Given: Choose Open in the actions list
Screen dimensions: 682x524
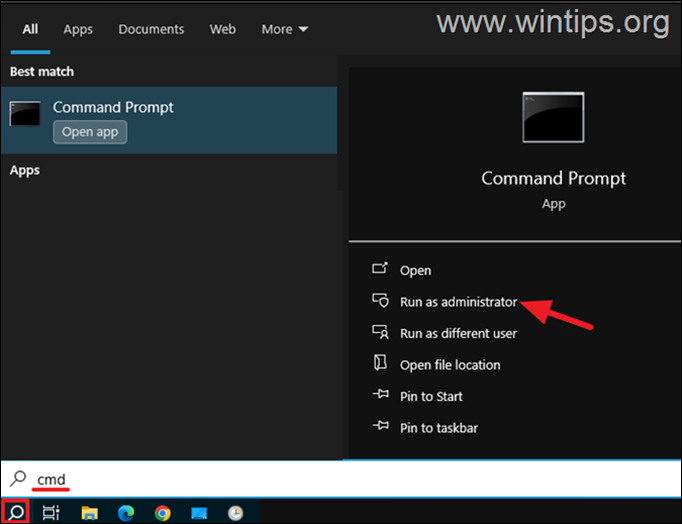Looking at the screenshot, I should pos(415,270).
